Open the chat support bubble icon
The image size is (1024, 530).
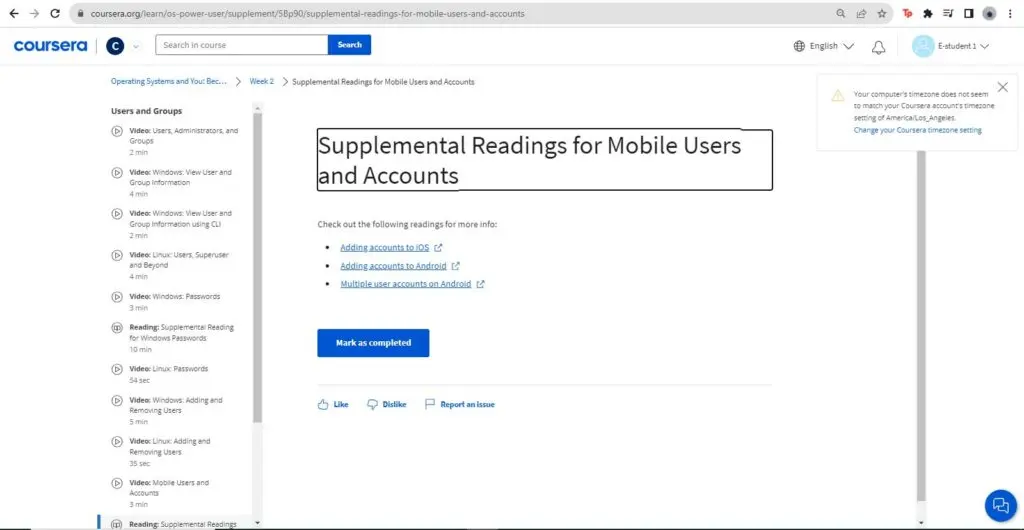[x=1000, y=505]
